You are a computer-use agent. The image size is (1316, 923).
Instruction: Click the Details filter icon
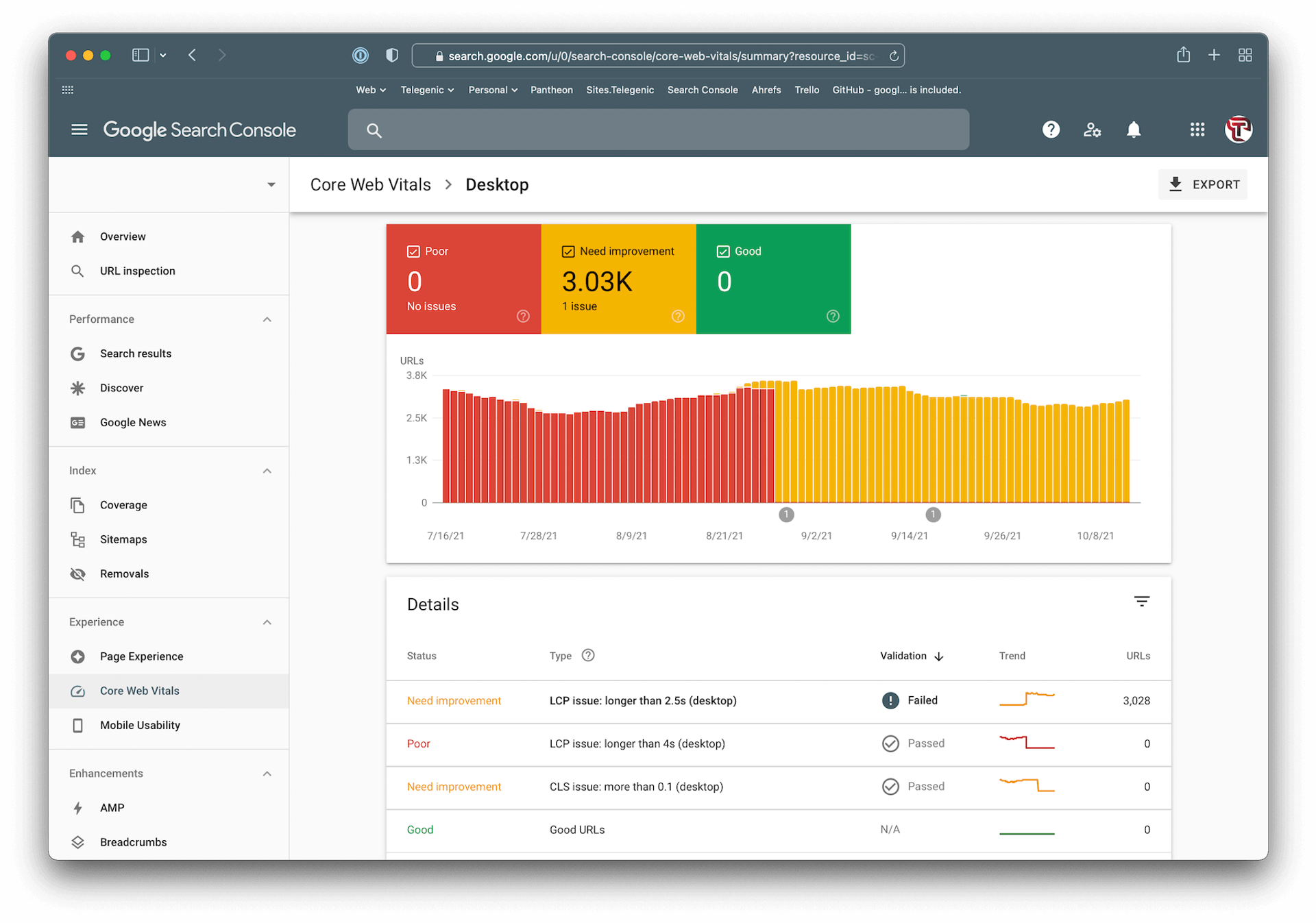[1141, 602]
